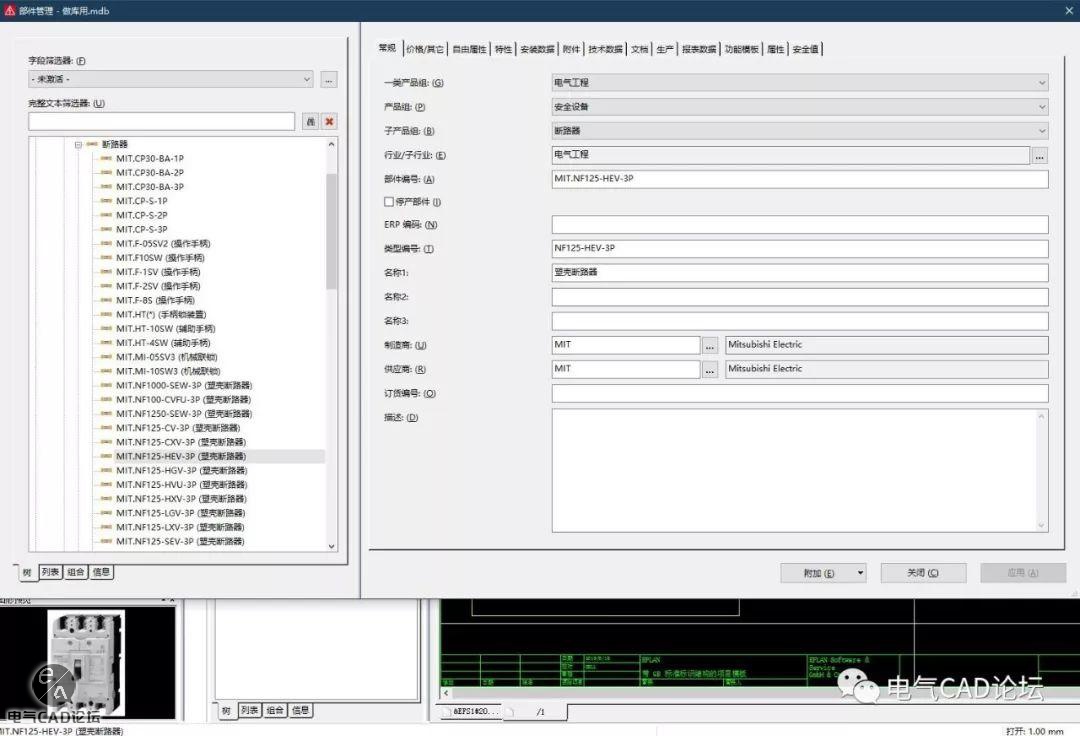
Task: Select MIT.F-05SV2 (操作手柄) in the tree
Action: [163, 244]
